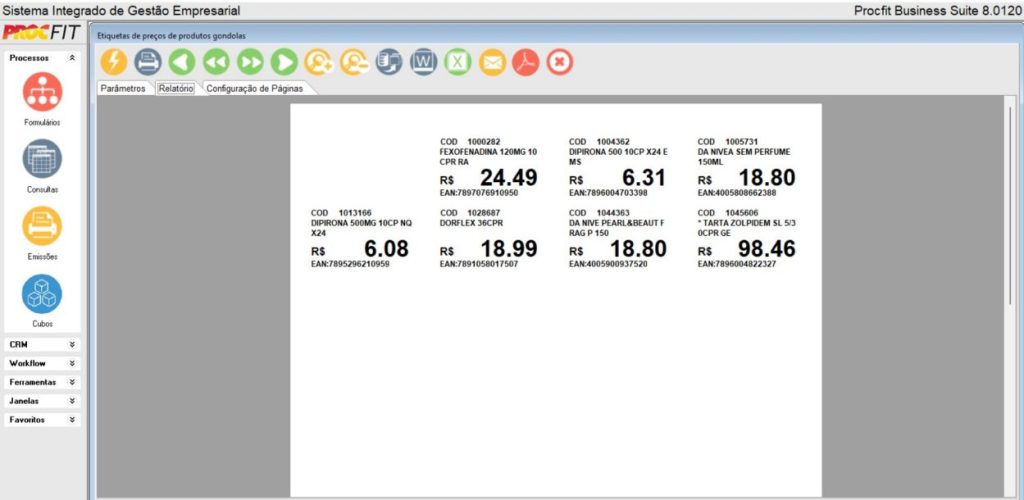The width and height of the screenshot is (1024, 500).
Task: Print the report with the printer icon
Action: [148, 62]
